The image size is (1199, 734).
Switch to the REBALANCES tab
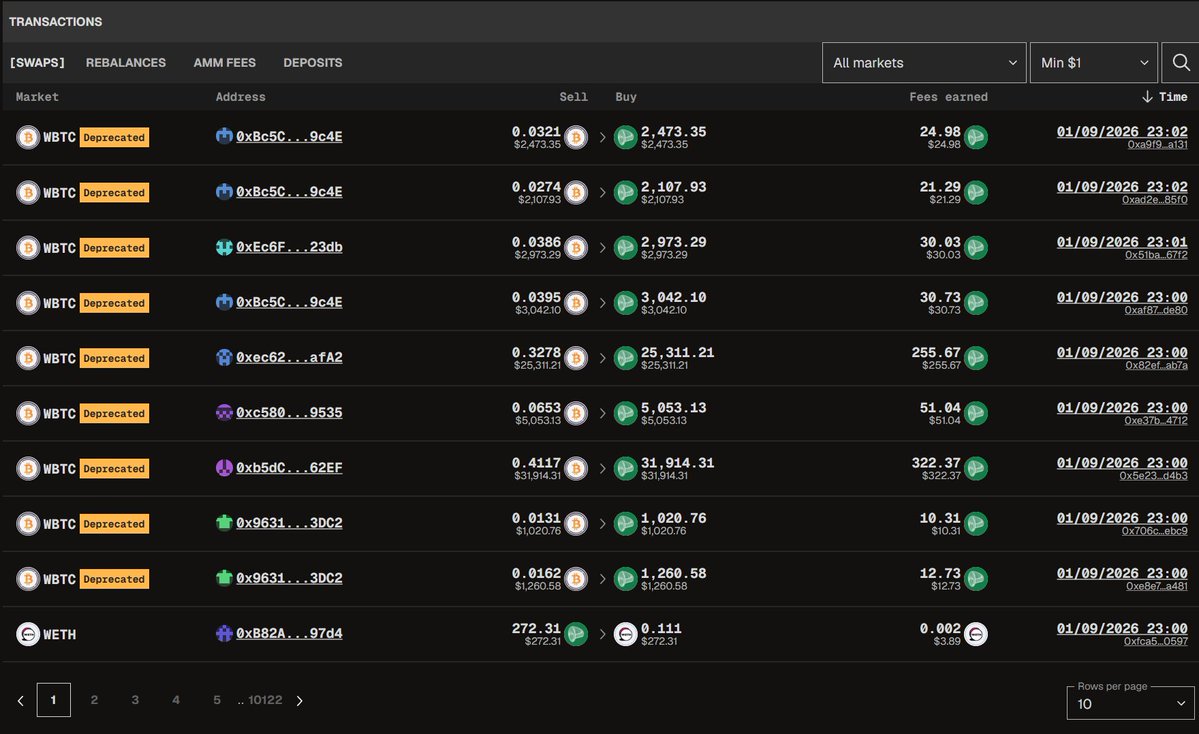click(125, 63)
